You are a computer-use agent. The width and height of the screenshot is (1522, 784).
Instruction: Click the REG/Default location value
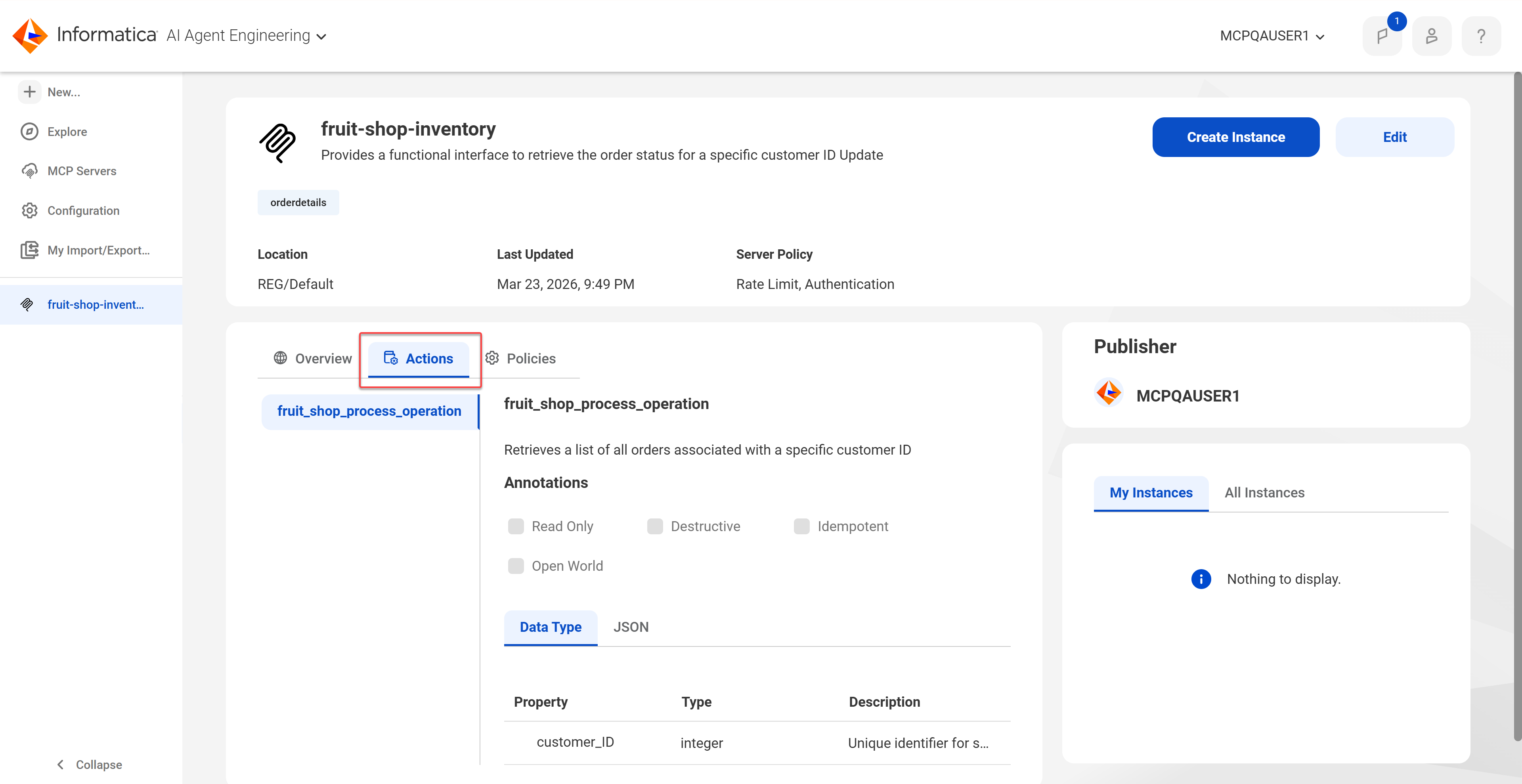pos(295,284)
